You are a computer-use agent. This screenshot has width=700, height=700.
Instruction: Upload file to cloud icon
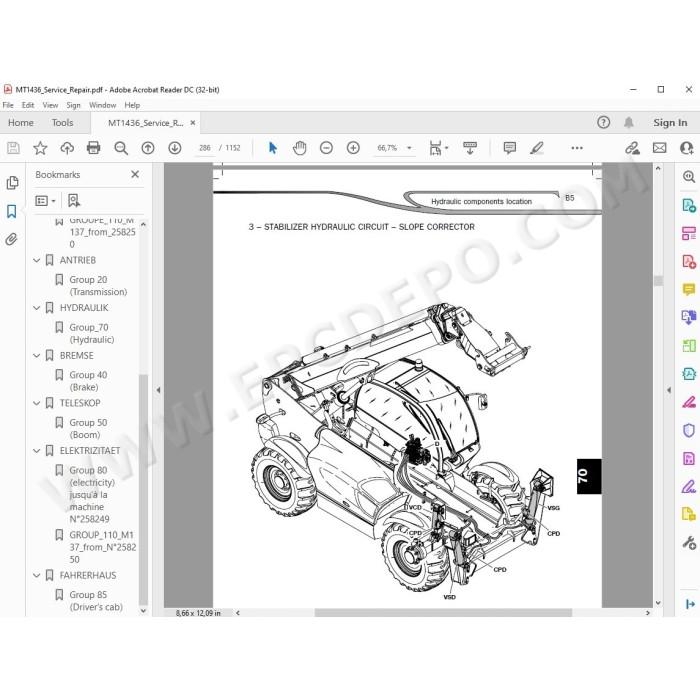[x=67, y=148]
